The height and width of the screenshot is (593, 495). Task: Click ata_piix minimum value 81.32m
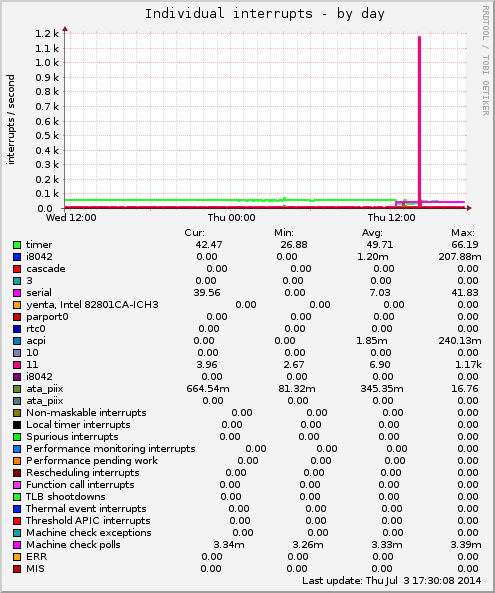tap(297, 389)
